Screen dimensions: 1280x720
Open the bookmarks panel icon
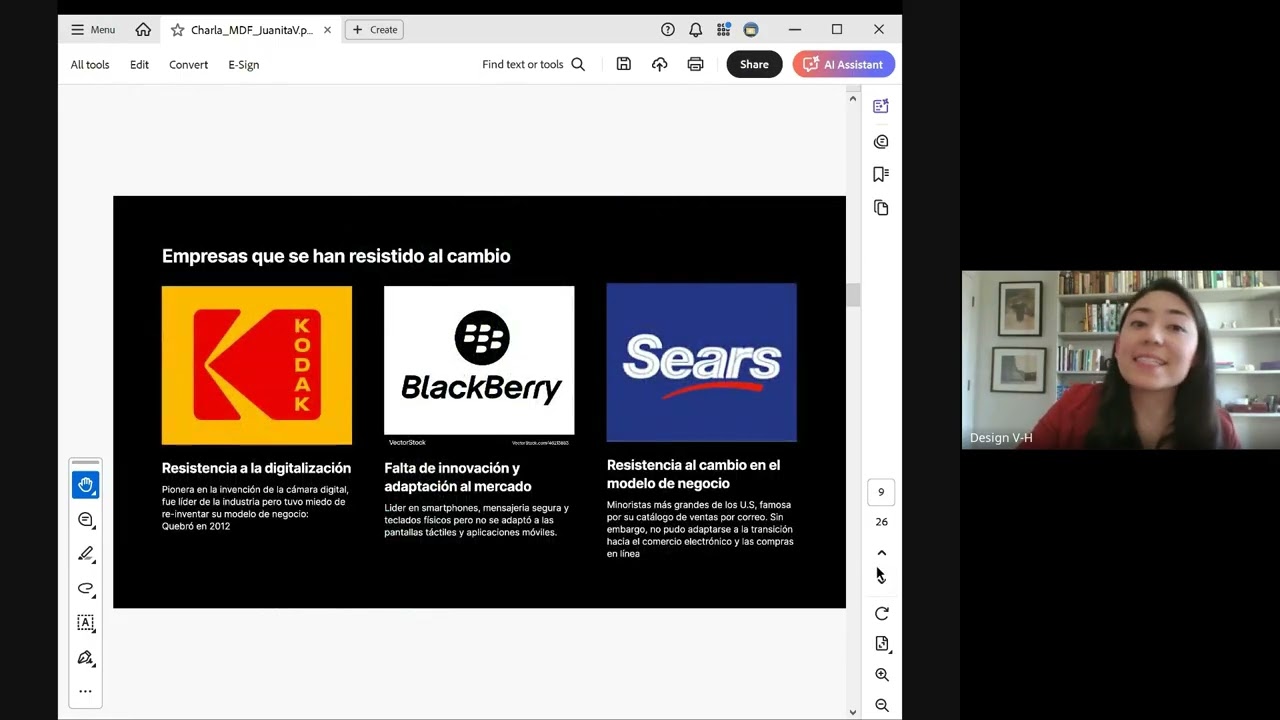(x=881, y=174)
